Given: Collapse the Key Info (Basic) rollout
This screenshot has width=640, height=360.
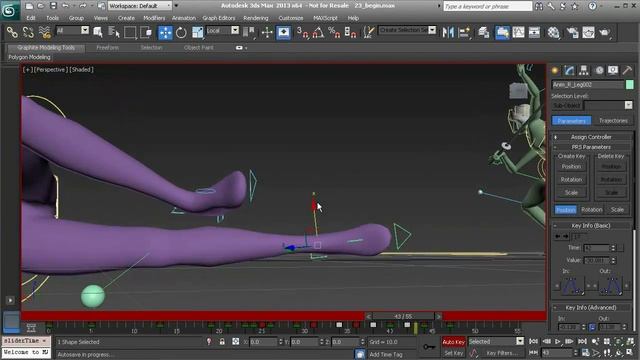Looking at the screenshot, I should 590,225.
